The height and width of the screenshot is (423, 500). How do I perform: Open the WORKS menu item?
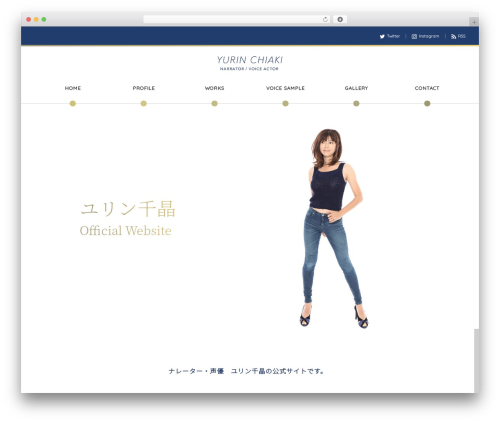[x=214, y=88]
